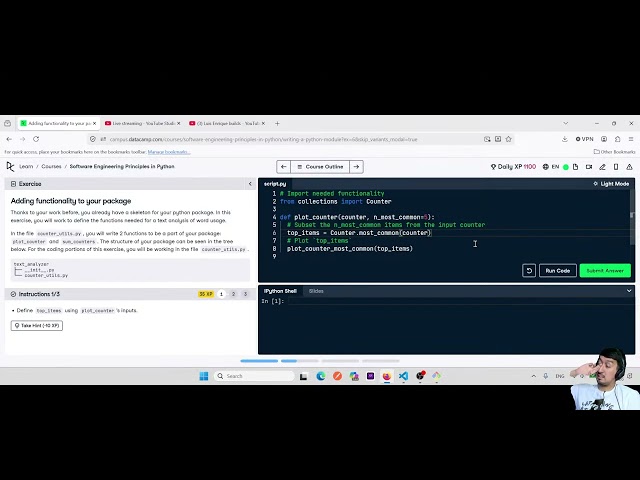The height and width of the screenshot is (480, 640).
Task: Open the pencil edit icon in DataCamp header
Action: (602, 167)
